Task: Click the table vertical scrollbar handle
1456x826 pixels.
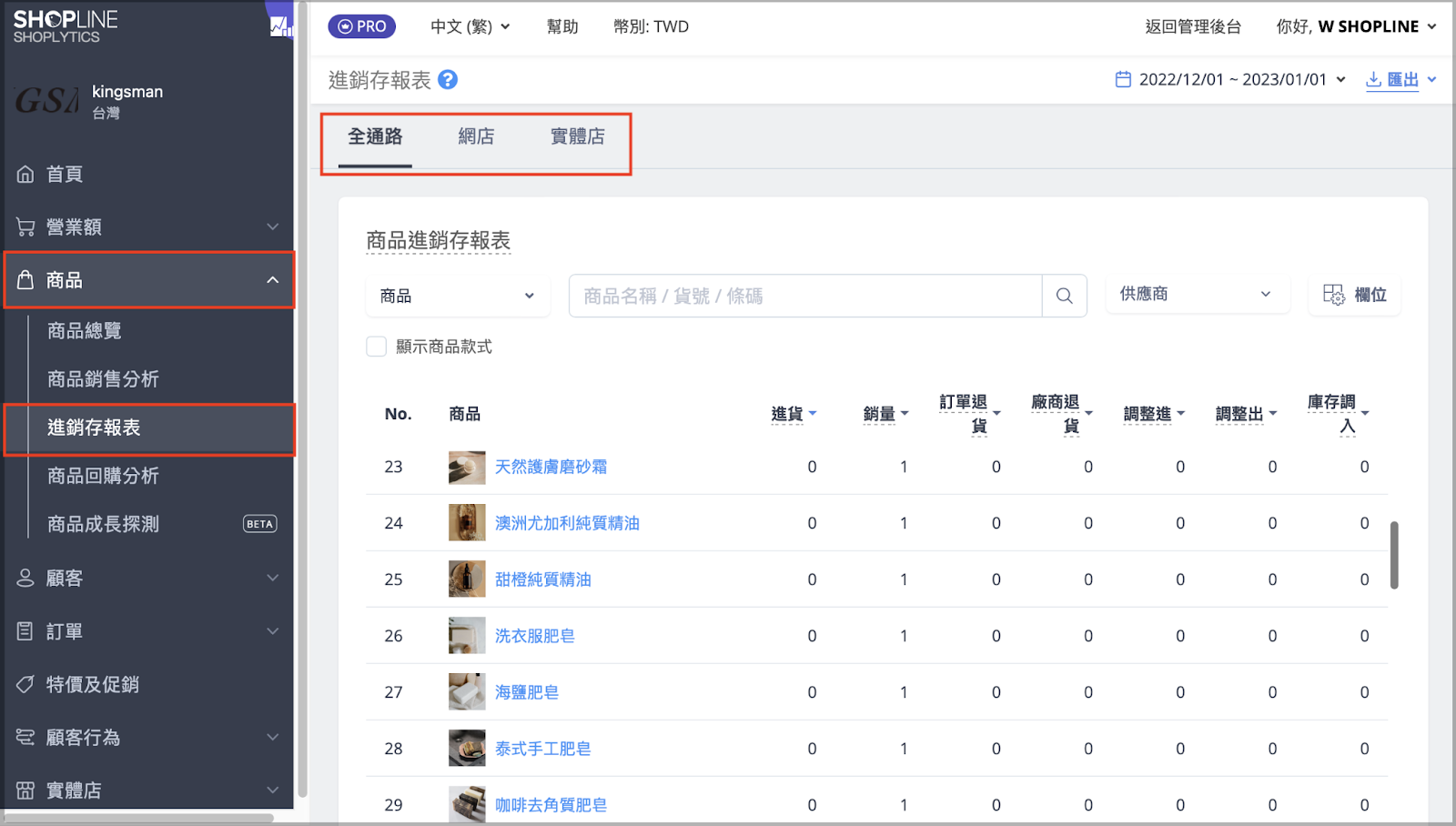Action: click(1393, 555)
